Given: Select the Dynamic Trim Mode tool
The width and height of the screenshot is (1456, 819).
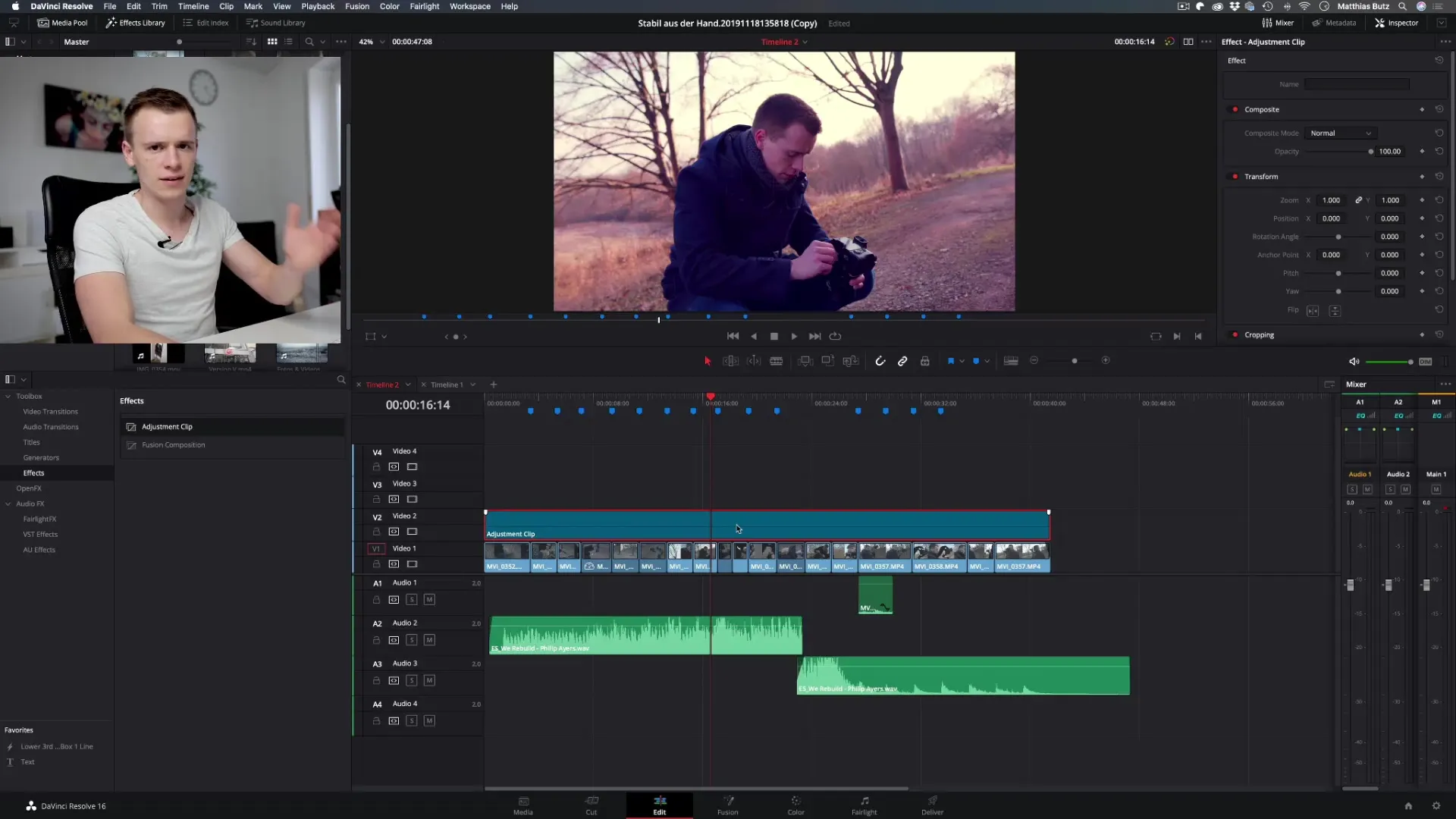Looking at the screenshot, I should [754, 361].
